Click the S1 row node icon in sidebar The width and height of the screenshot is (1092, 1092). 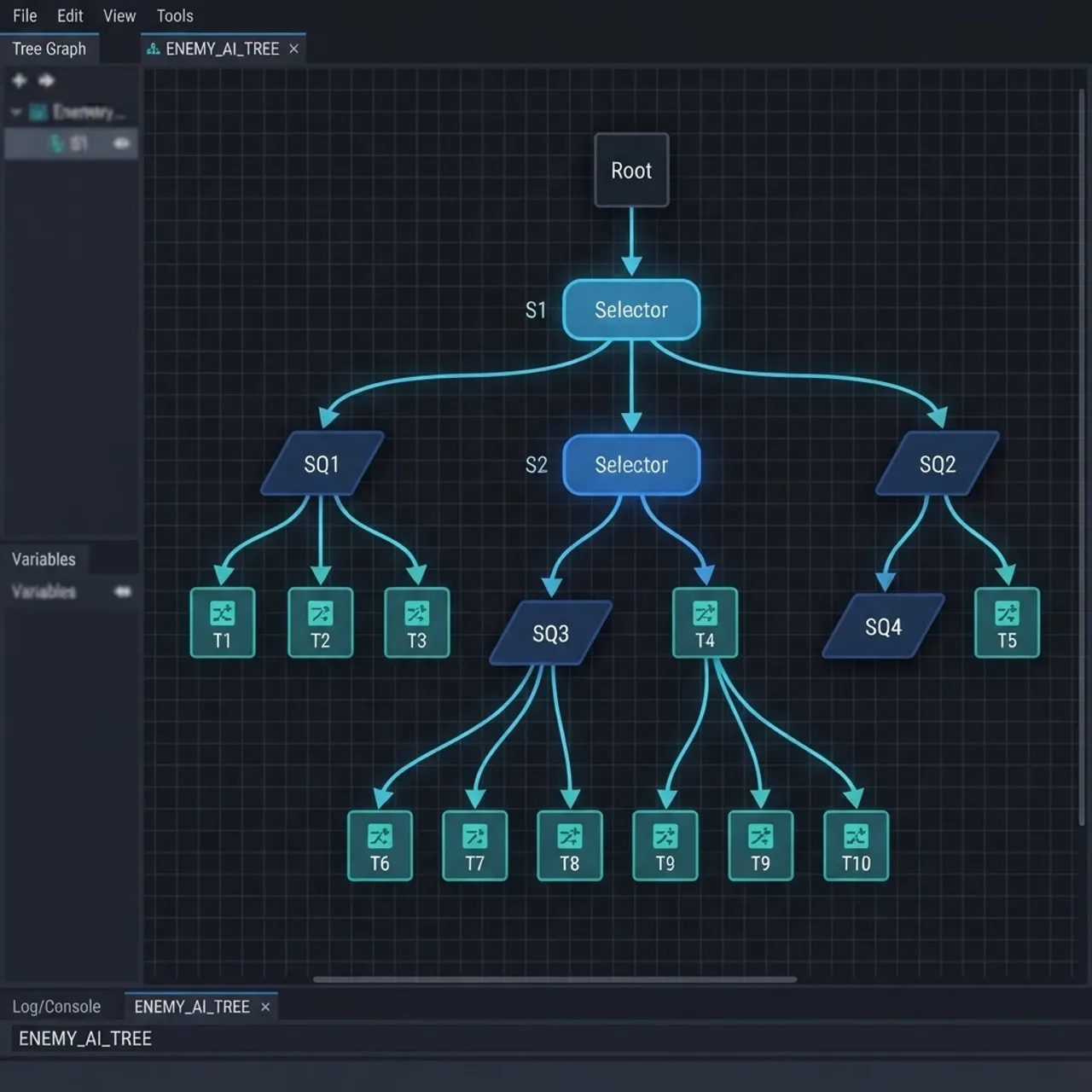tap(56, 143)
